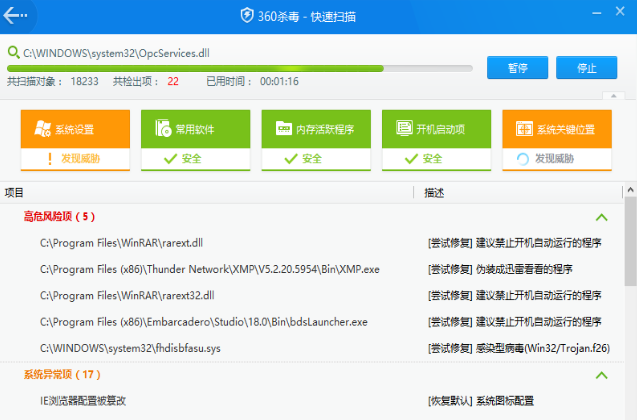637x420 pixels.
Task: Select the IE浏览器配置被篡改 entry
Action: pyautogui.click(x=83, y=400)
